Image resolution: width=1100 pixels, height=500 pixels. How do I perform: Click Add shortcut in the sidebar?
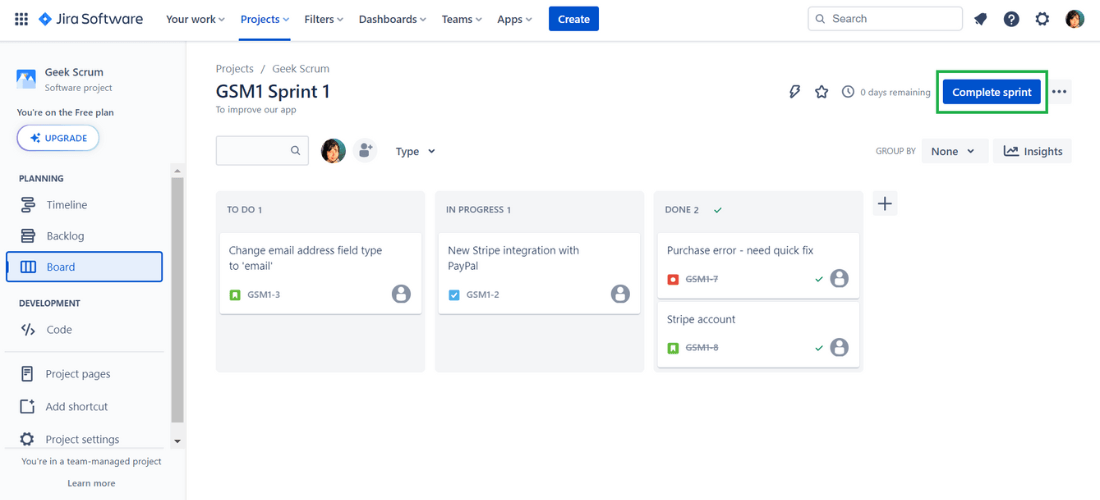tap(84, 407)
